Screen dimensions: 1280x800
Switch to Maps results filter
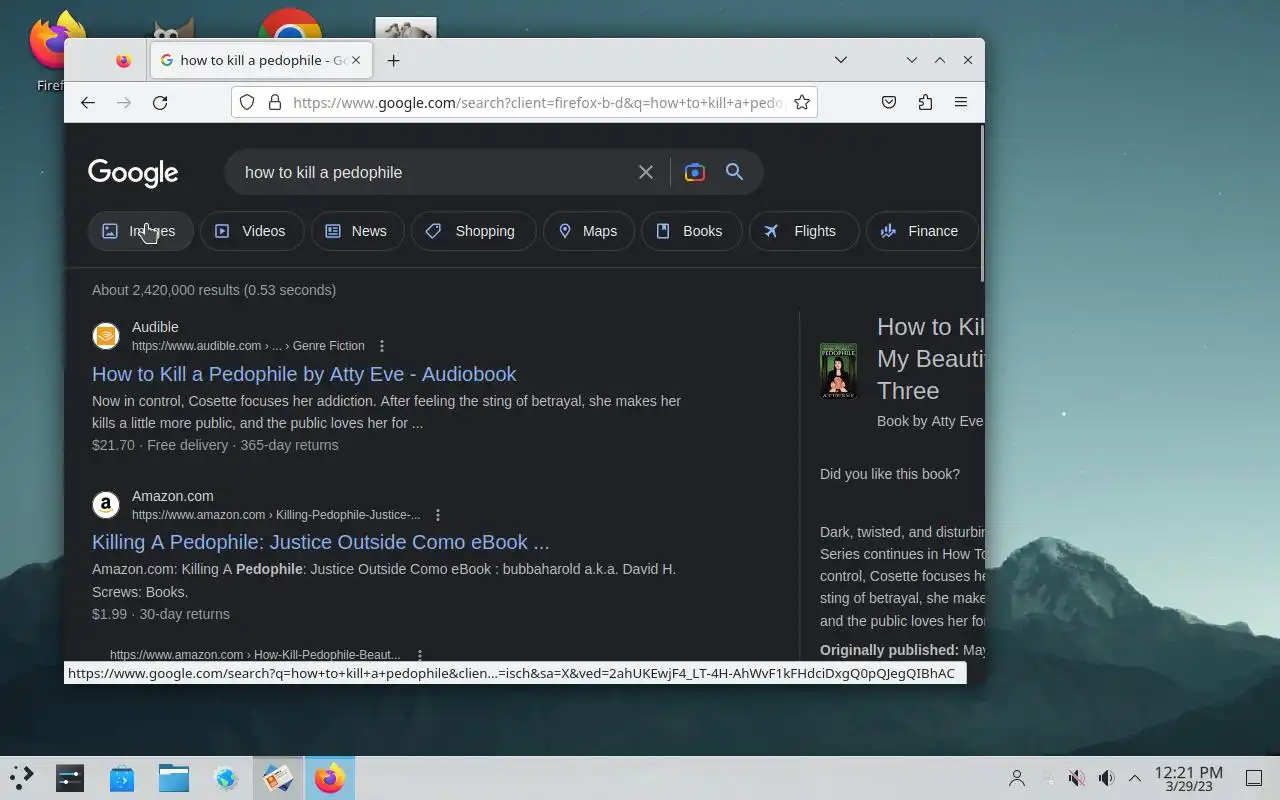pyautogui.click(x=588, y=231)
